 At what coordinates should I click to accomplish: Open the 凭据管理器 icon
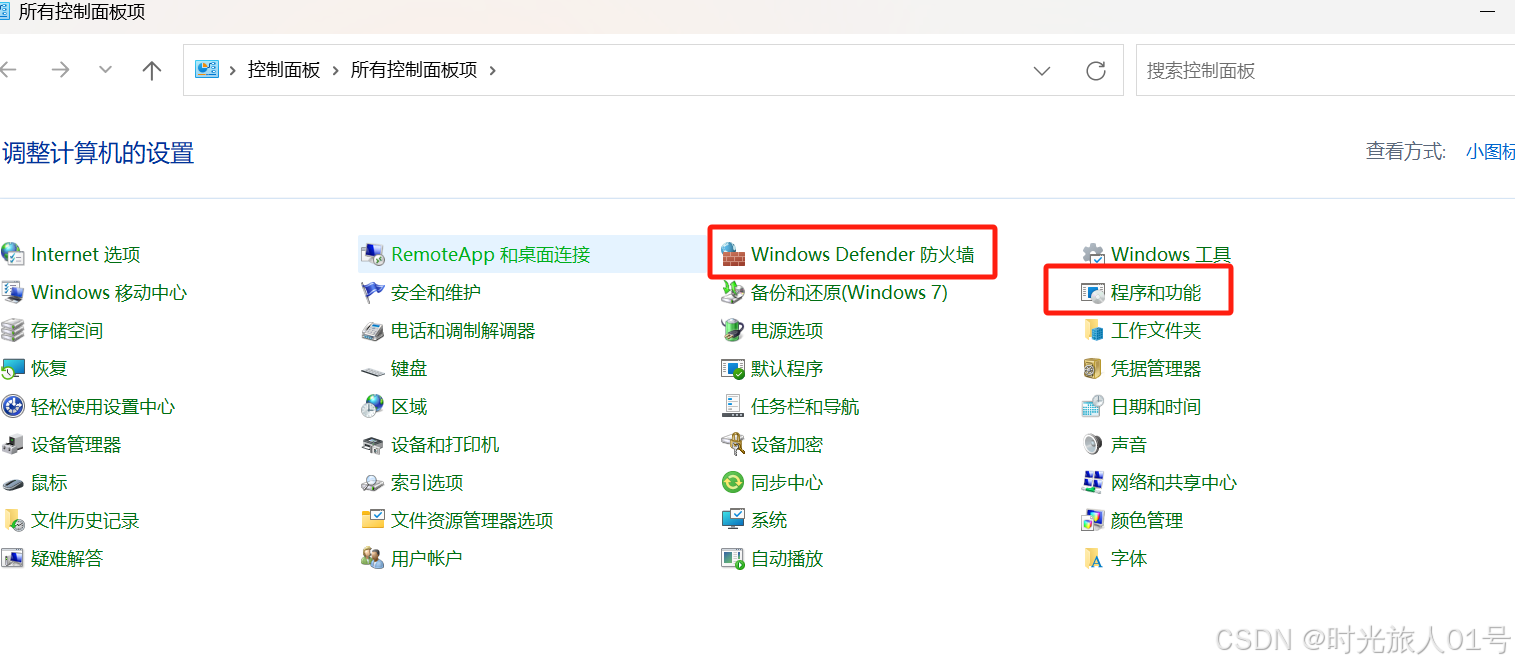pos(1094,368)
